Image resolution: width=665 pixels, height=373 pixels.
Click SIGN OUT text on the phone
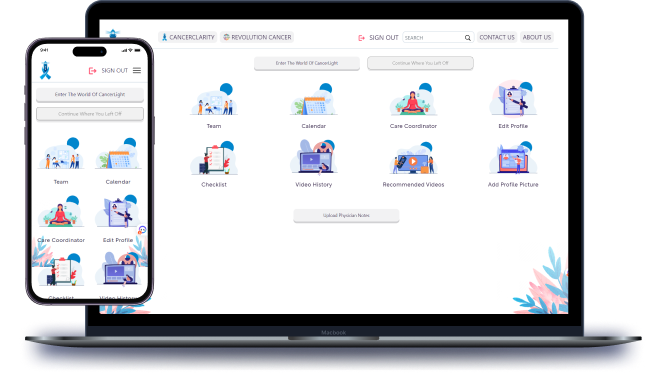click(x=115, y=70)
